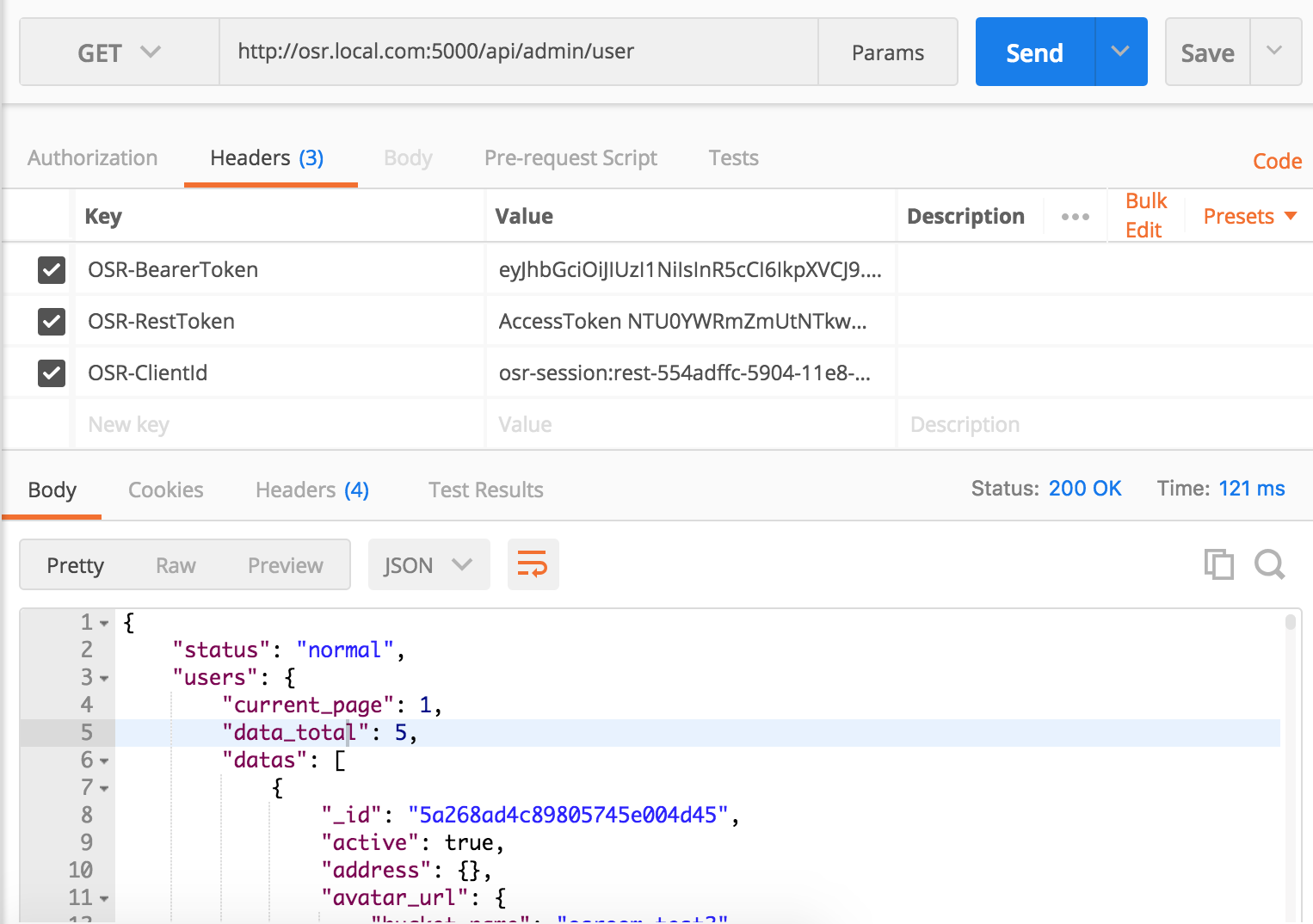Open the response Cookies tab
The height and width of the screenshot is (924, 1313).
[x=165, y=490]
